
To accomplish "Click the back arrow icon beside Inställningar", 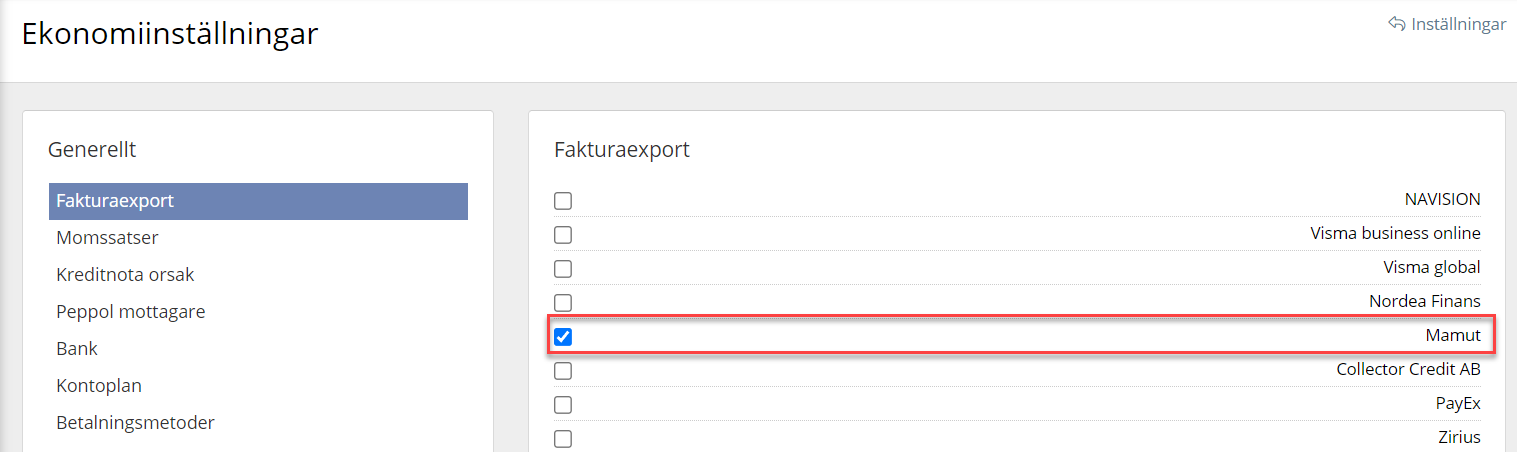I will pyautogui.click(x=1397, y=24).
